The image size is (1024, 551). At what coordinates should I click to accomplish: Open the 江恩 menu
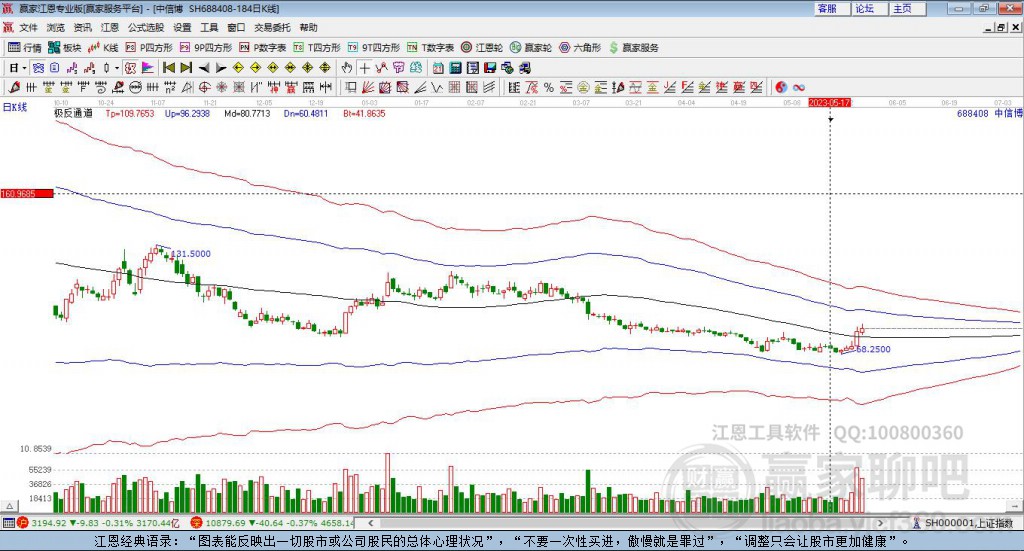(x=110, y=27)
